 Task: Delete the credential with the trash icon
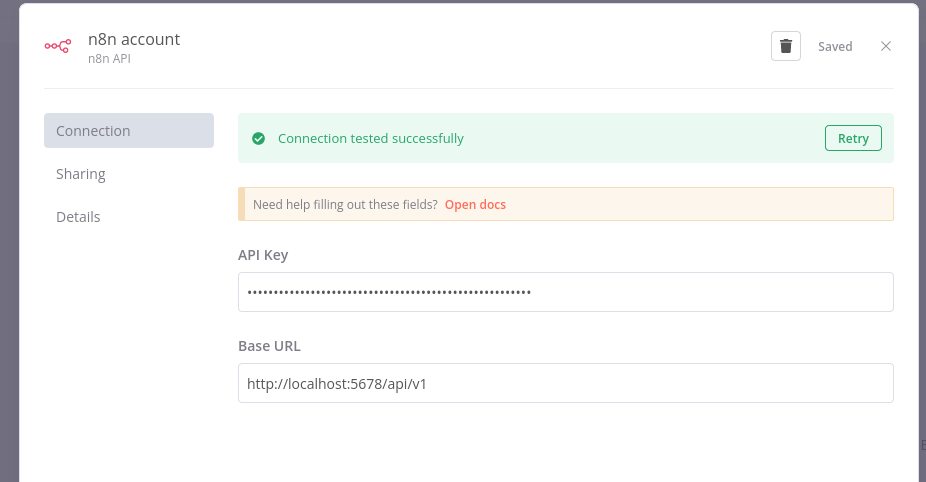786,46
